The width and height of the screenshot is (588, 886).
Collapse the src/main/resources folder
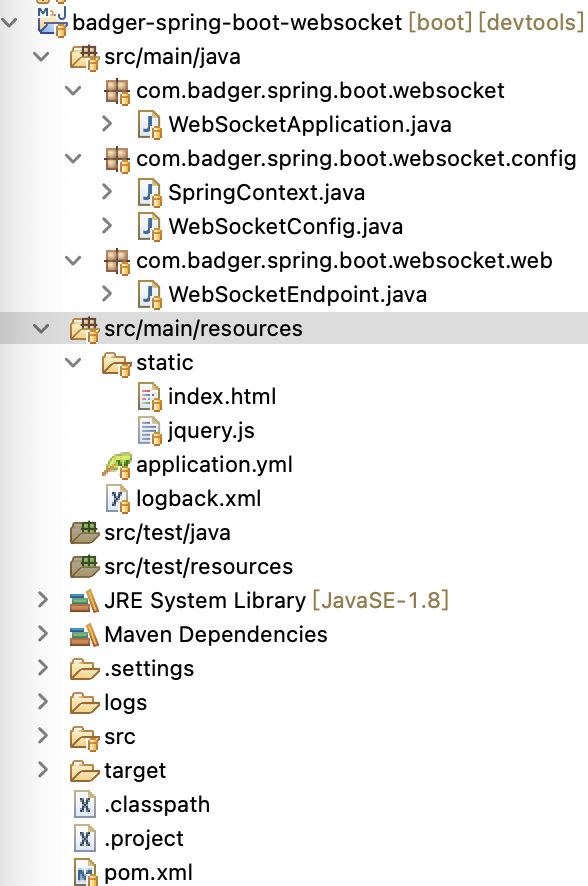click(x=42, y=328)
